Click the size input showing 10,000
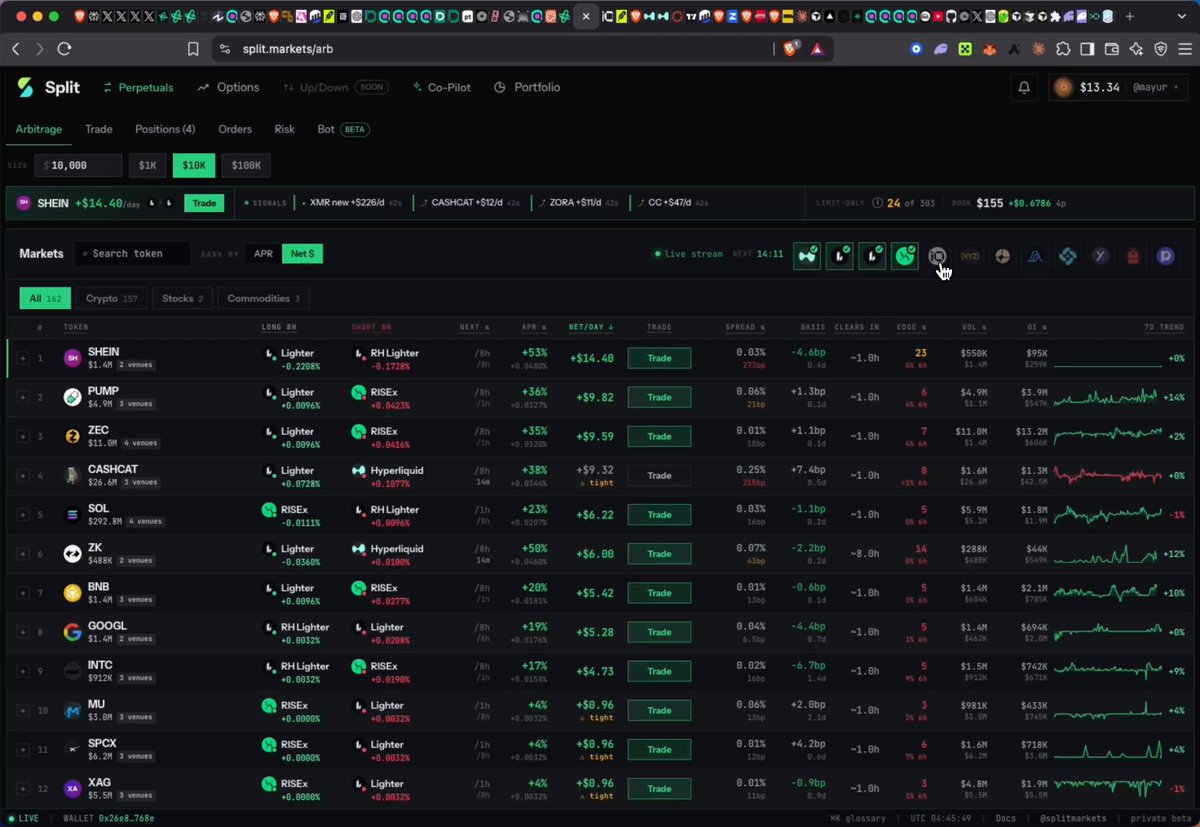The width and height of the screenshot is (1200, 827). tap(78, 166)
